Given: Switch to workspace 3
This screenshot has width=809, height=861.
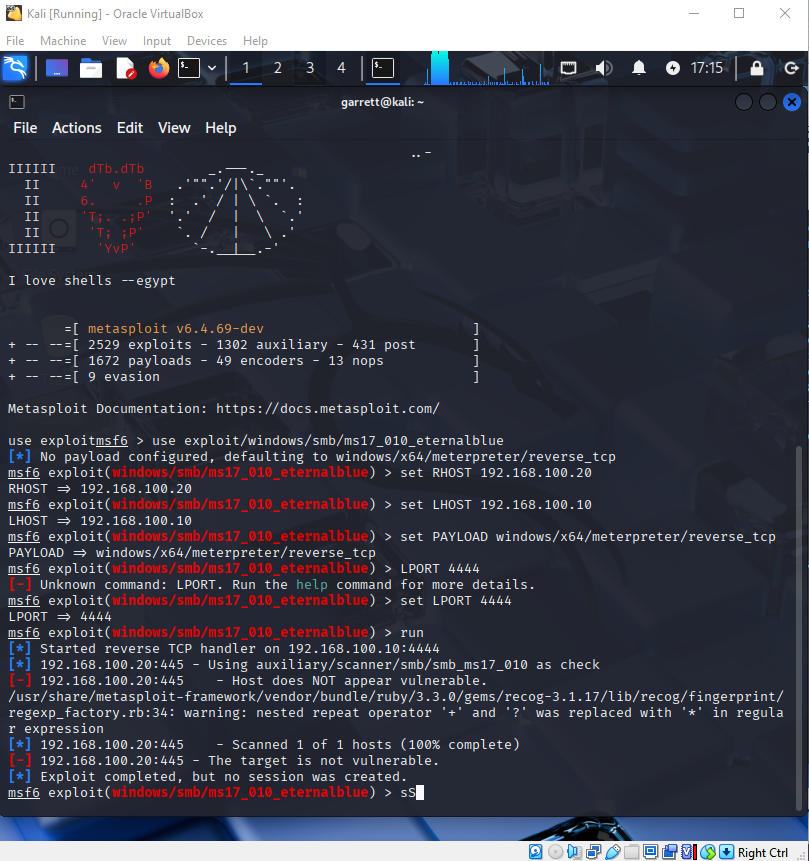Looking at the screenshot, I should tap(310, 68).
